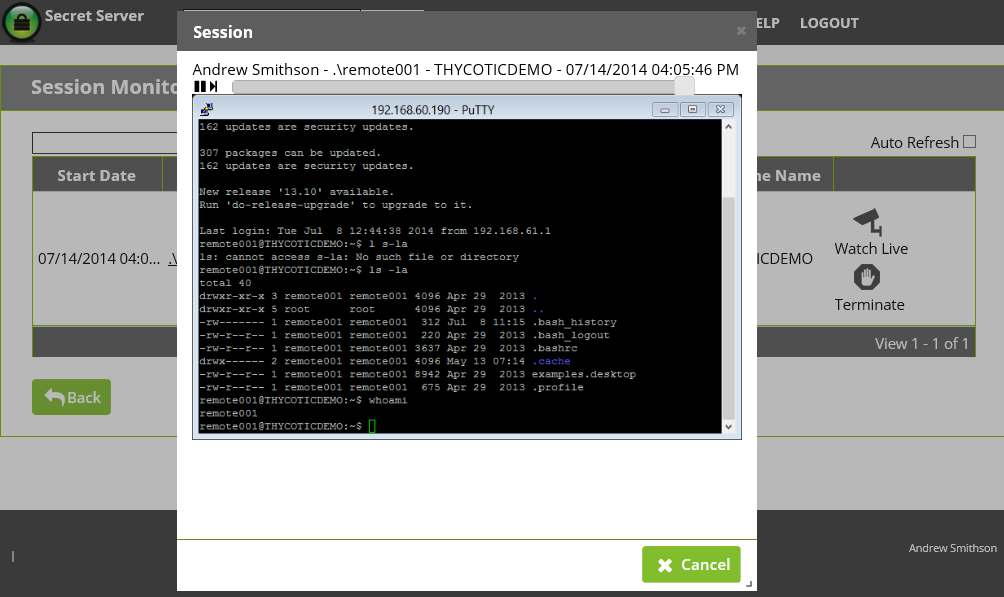Click the Terminate stop-hand icon

[x=867, y=277]
